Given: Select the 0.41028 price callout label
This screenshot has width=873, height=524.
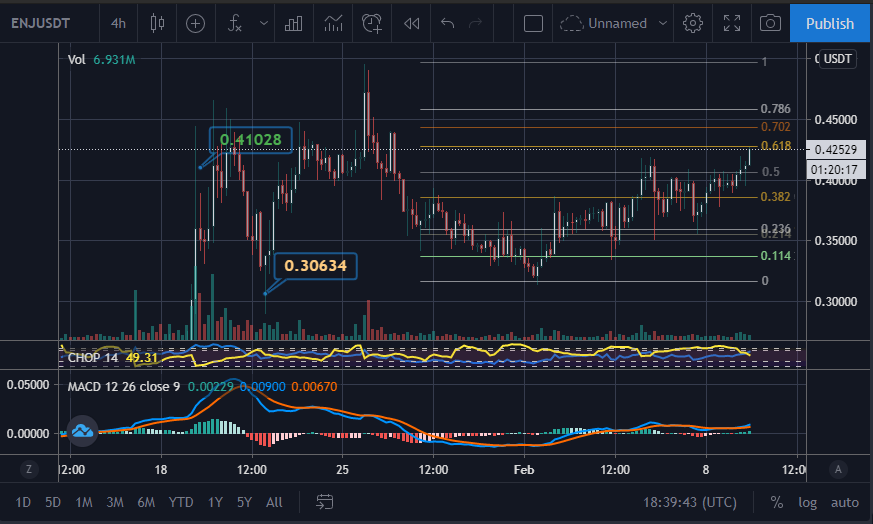Looking at the screenshot, I should 251,140.
